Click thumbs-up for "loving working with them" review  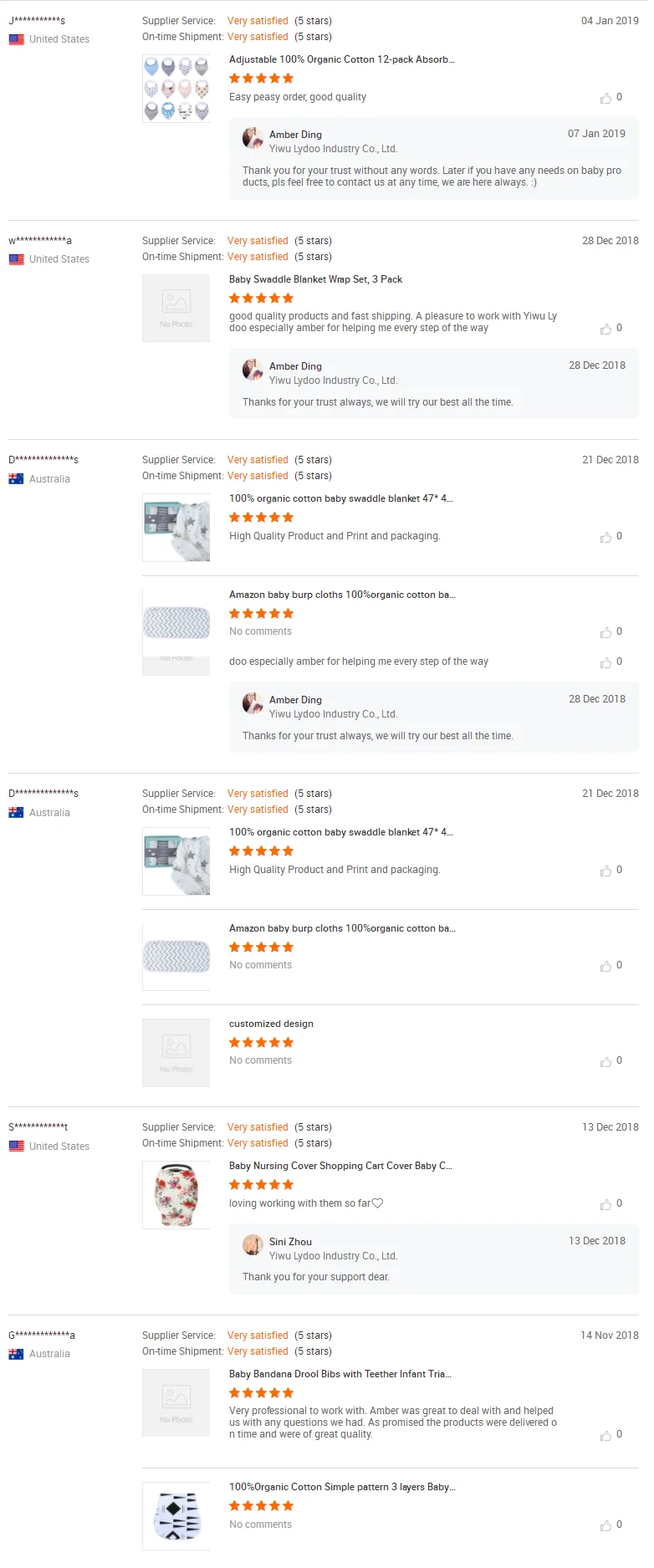coord(605,1204)
